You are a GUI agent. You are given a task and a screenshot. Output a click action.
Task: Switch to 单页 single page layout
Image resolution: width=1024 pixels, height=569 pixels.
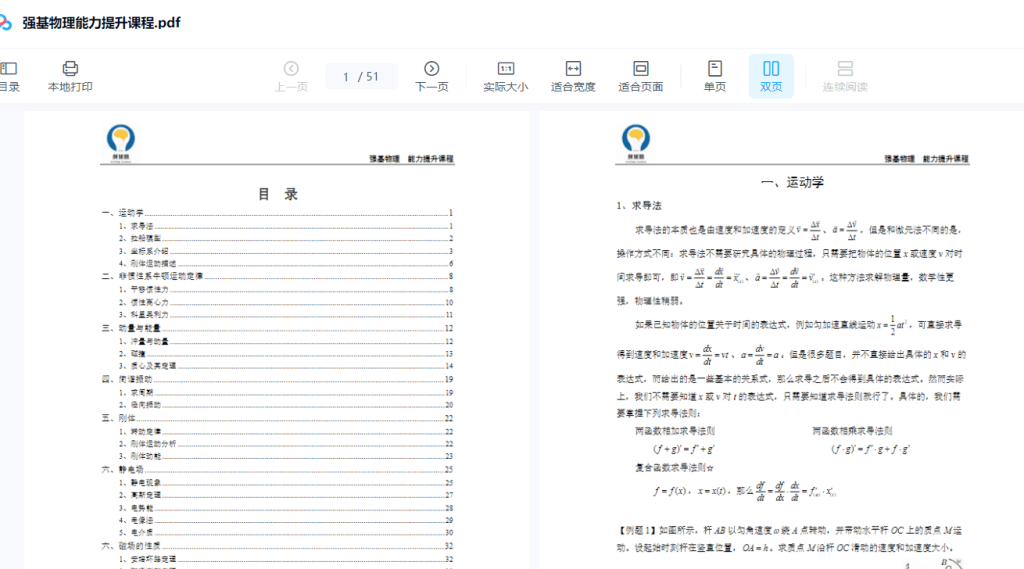(714, 76)
